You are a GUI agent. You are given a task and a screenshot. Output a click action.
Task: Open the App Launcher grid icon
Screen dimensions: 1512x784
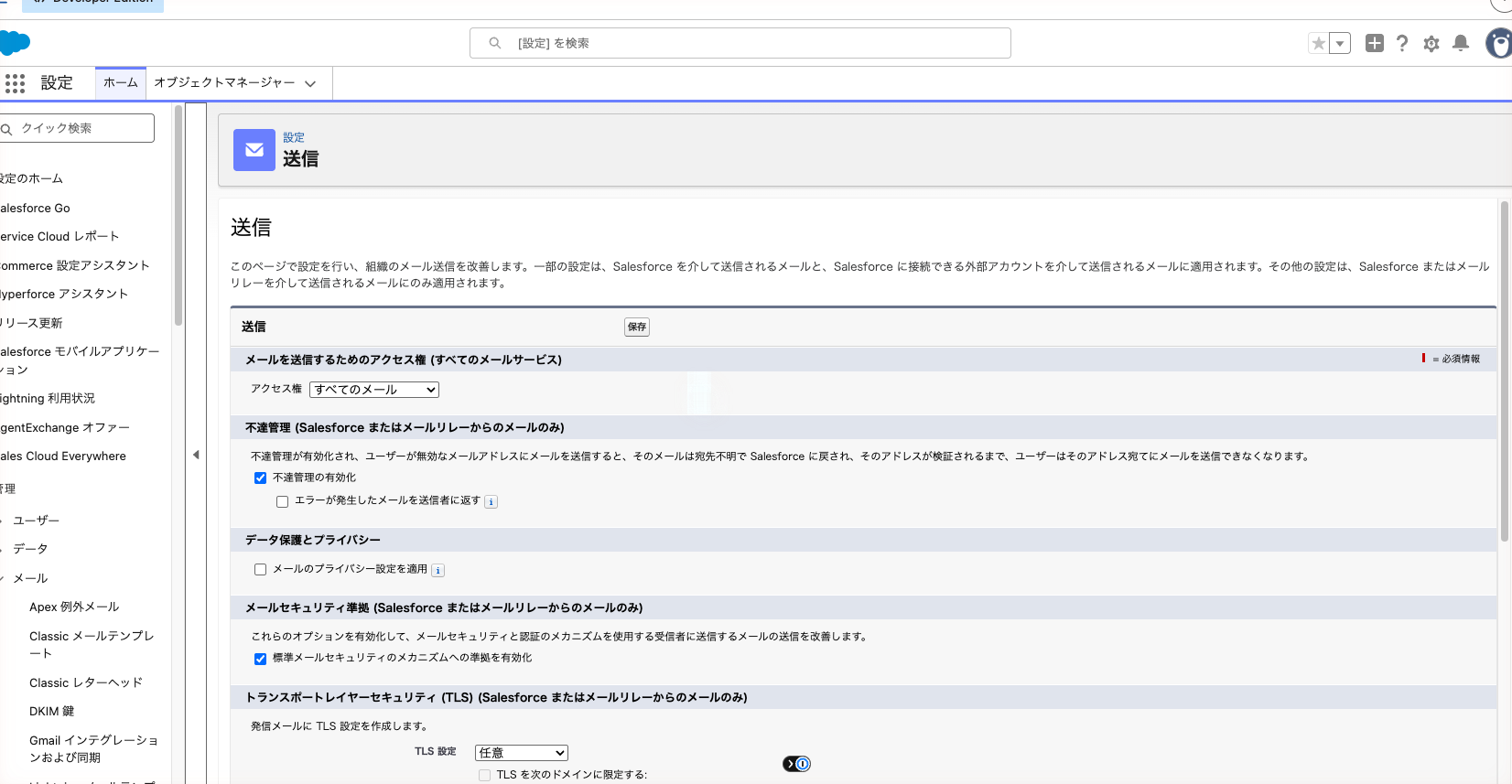[x=15, y=83]
